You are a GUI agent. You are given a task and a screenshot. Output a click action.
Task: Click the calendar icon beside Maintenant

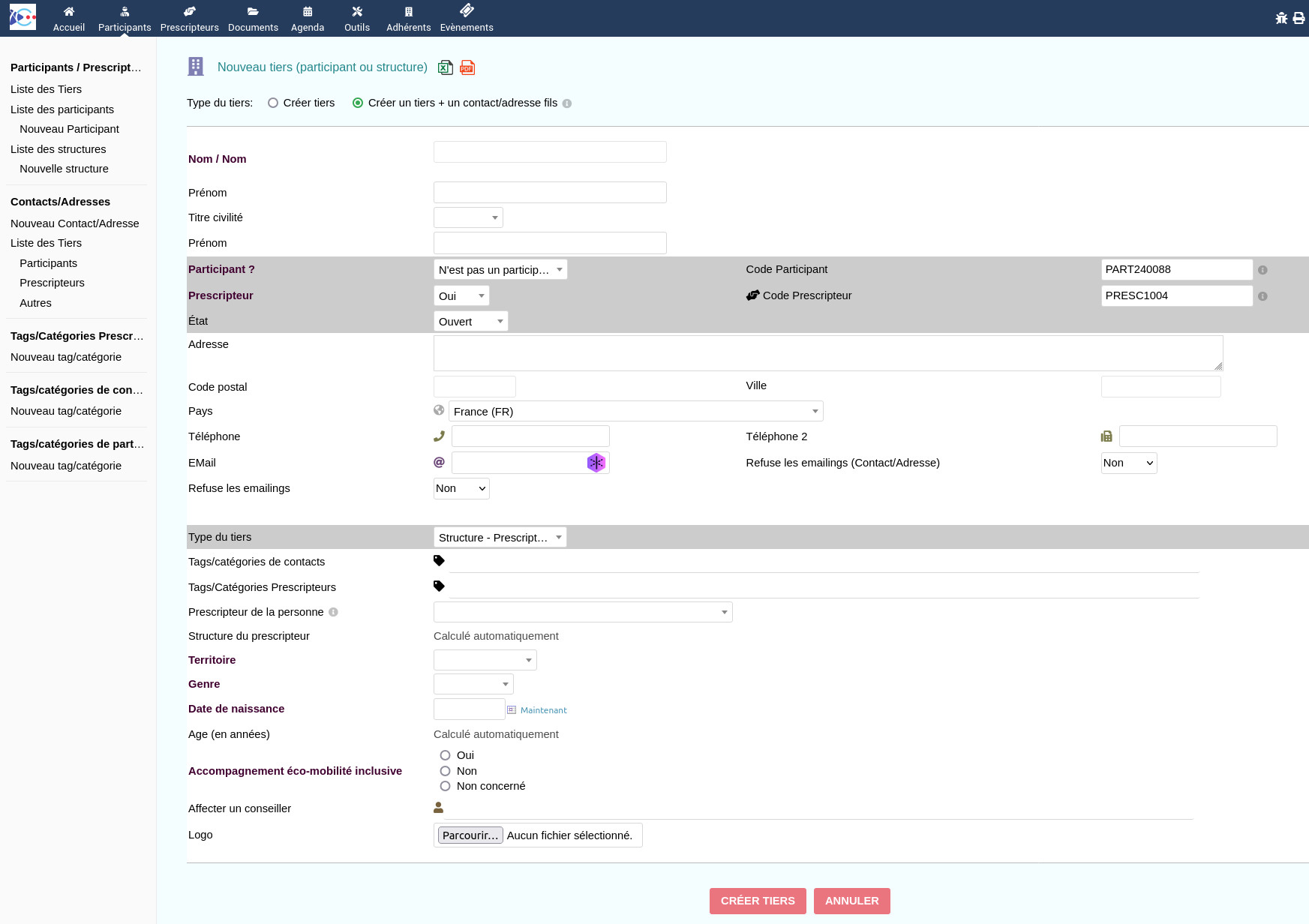coord(512,710)
